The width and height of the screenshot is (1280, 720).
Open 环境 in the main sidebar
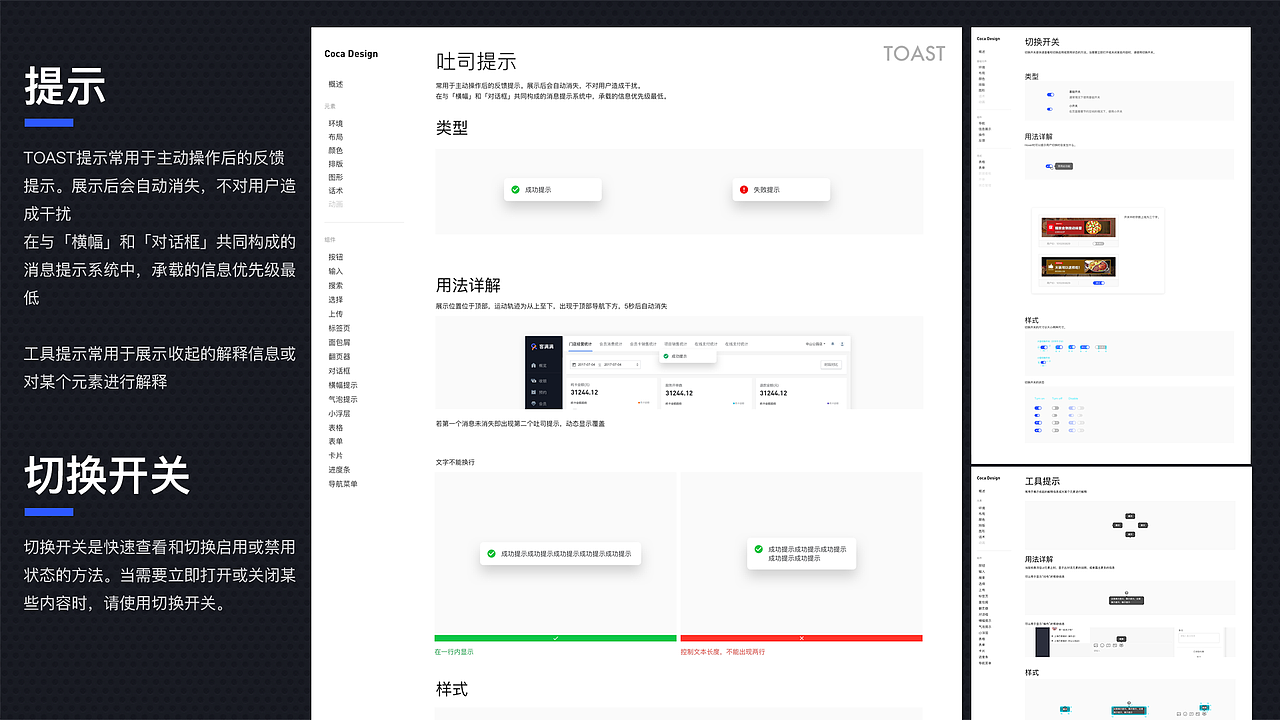(335, 123)
